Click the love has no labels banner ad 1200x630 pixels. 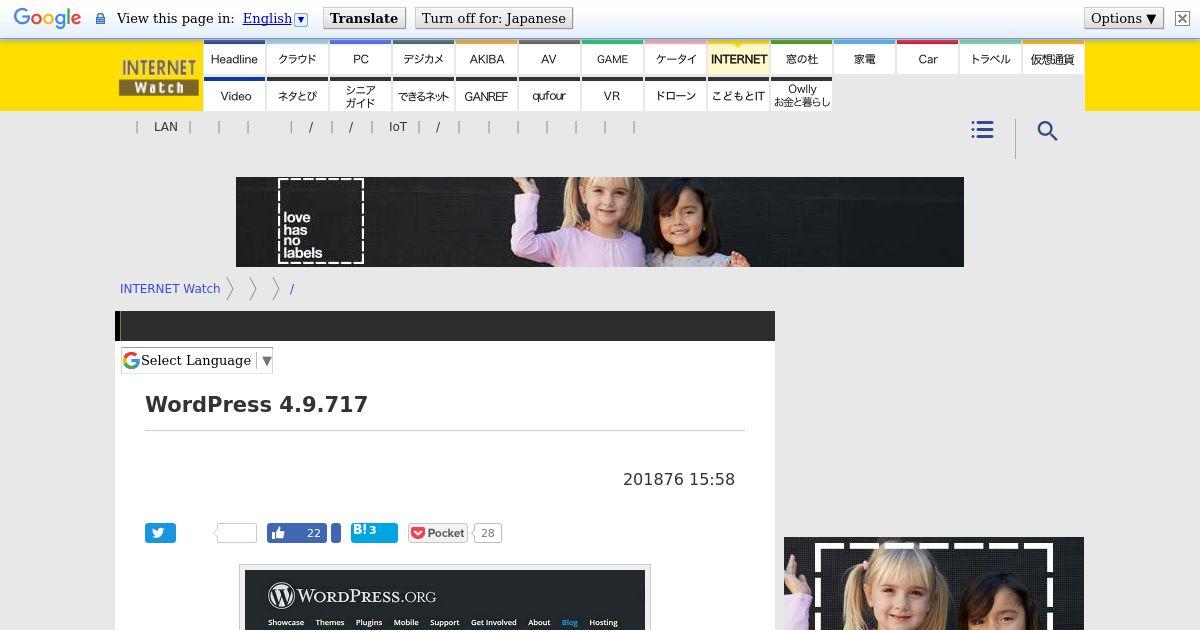click(600, 222)
